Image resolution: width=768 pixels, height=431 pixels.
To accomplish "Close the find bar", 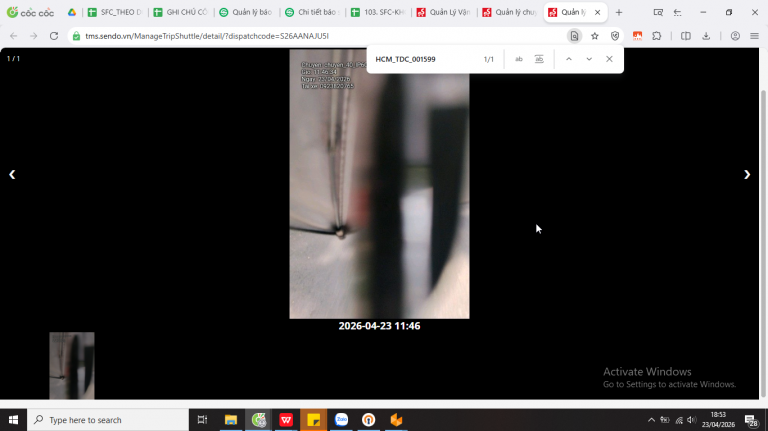I will click(x=609, y=59).
